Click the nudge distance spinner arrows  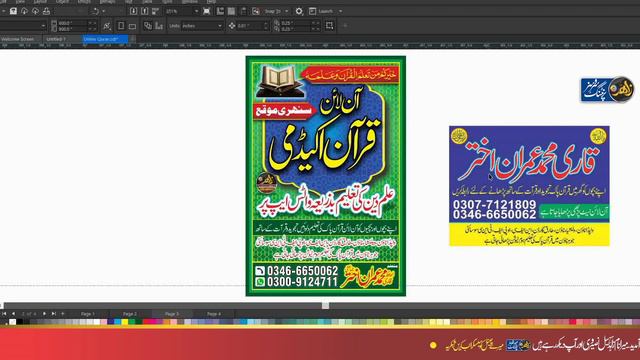(266, 26)
